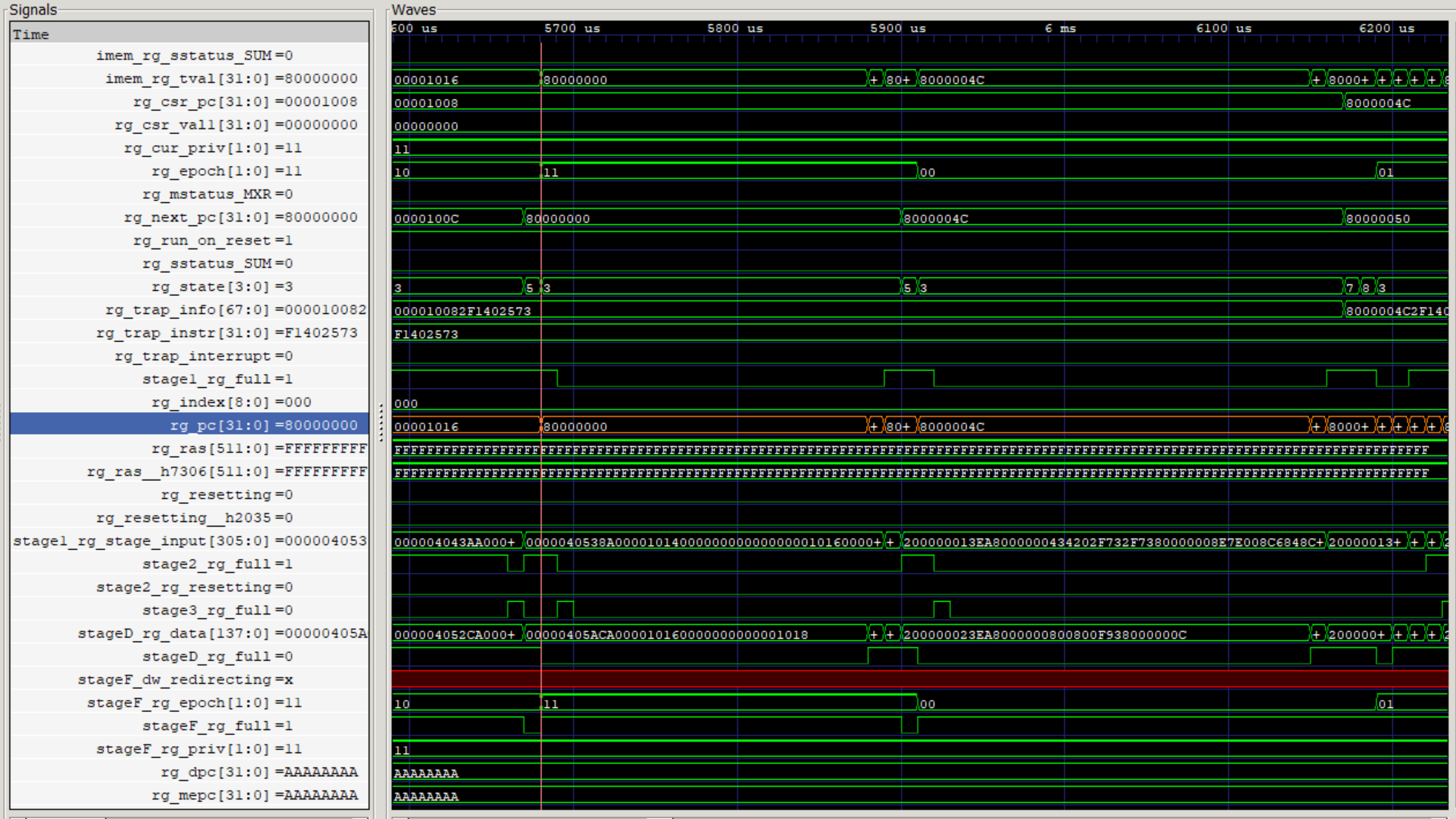
Task: Click the 5800 us mark on time ruler
Action: pos(737,28)
